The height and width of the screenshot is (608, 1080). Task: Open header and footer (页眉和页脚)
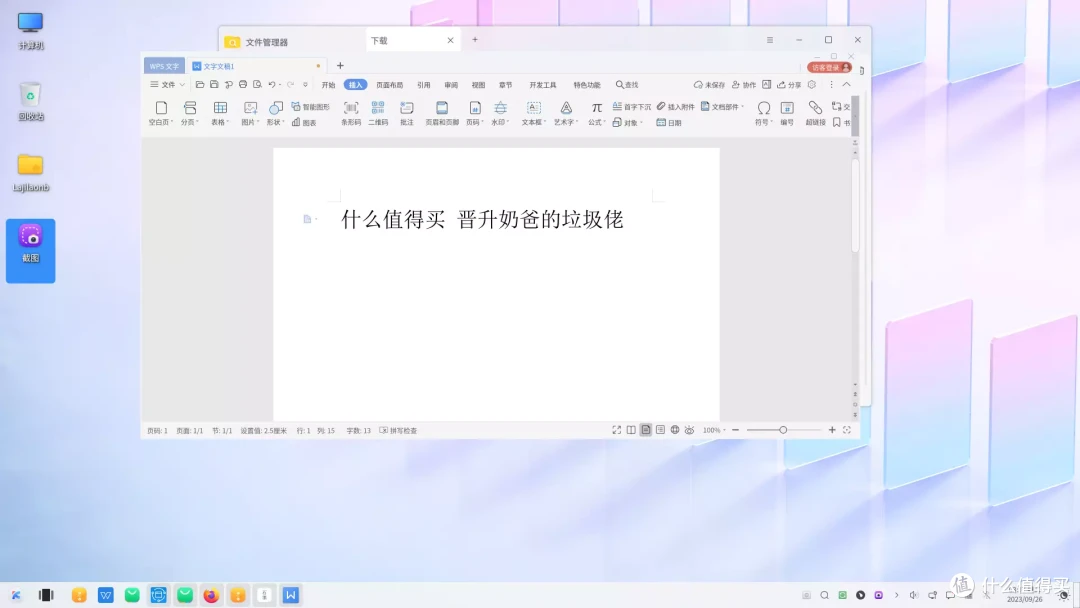[x=442, y=113]
